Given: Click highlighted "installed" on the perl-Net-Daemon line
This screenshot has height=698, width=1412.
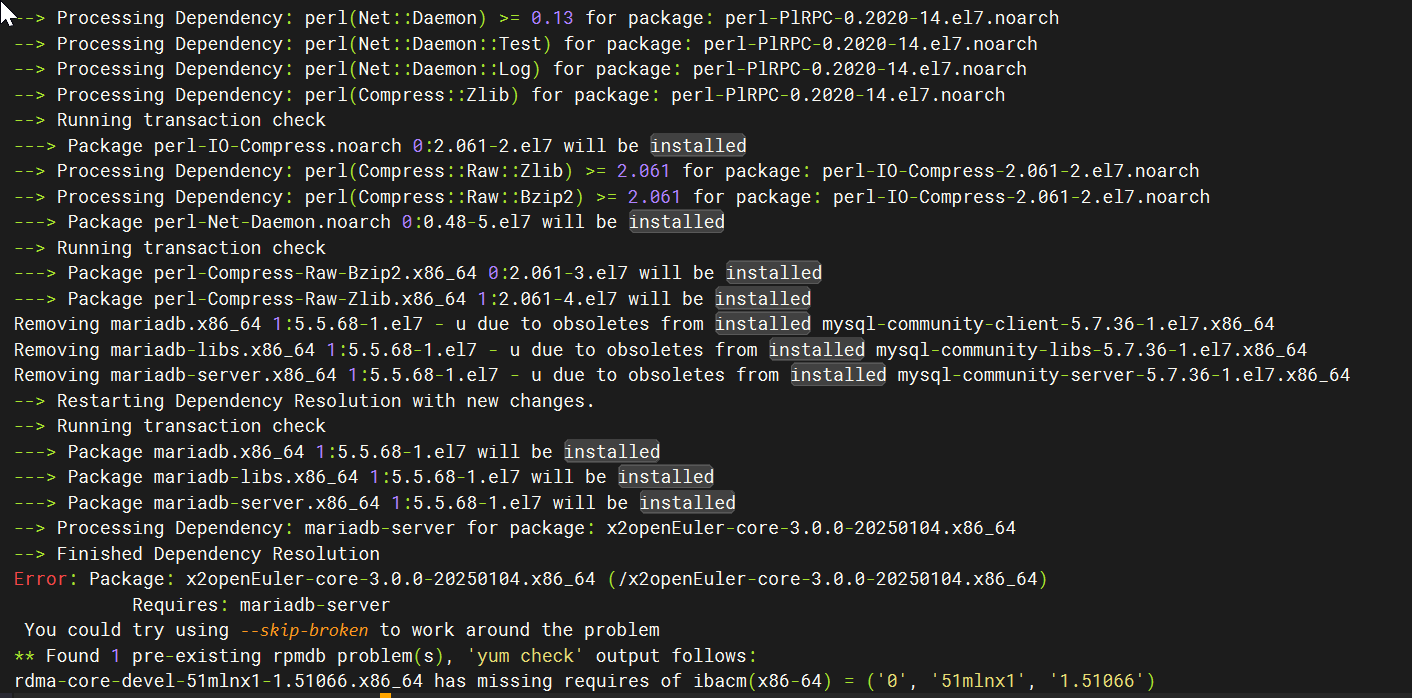Looking at the screenshot, I should (676, 222).
